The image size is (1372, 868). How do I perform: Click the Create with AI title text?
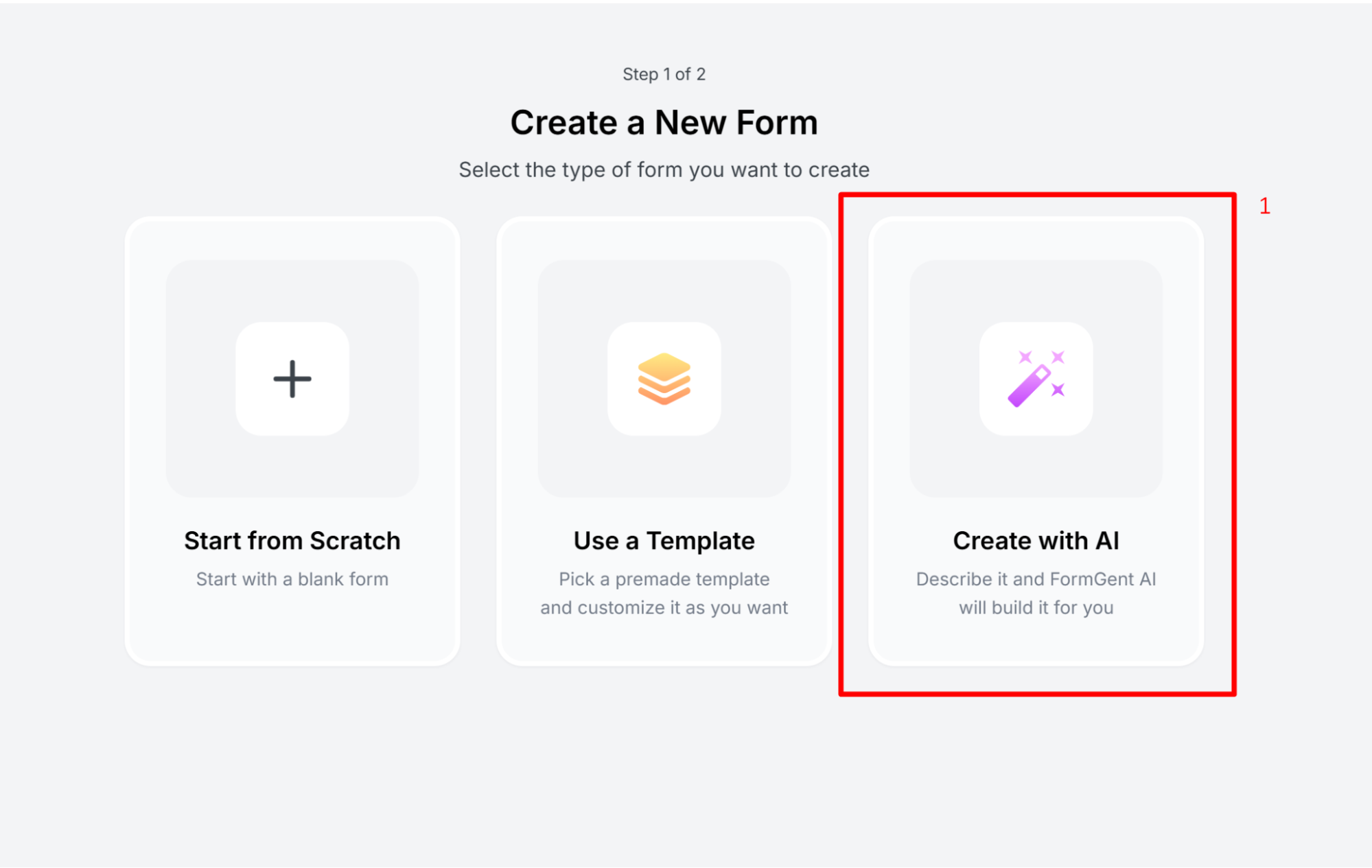[x=1036, y=540]
